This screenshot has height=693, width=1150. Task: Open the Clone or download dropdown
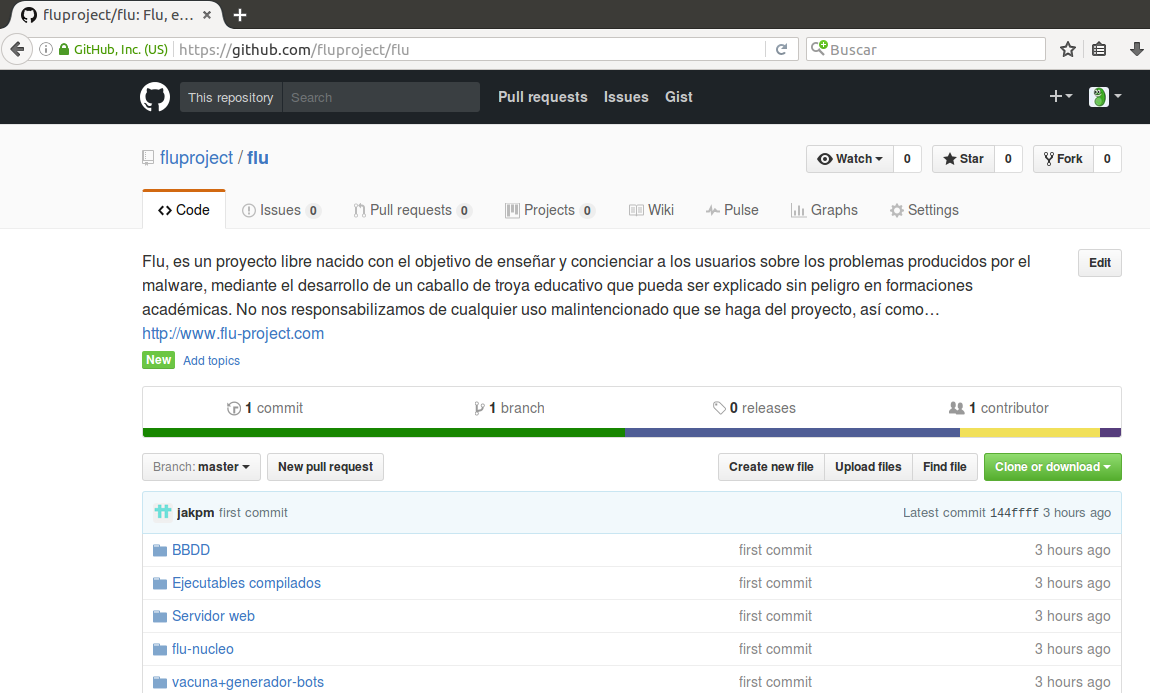1052,466
